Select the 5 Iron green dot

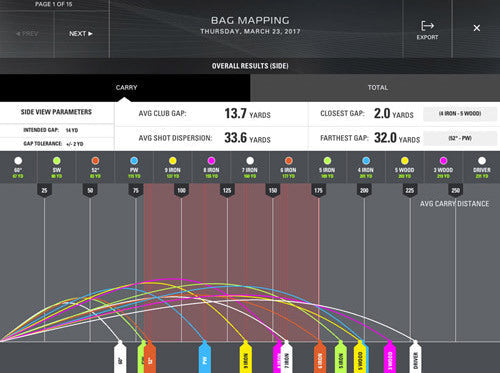(x=327, y=161)
